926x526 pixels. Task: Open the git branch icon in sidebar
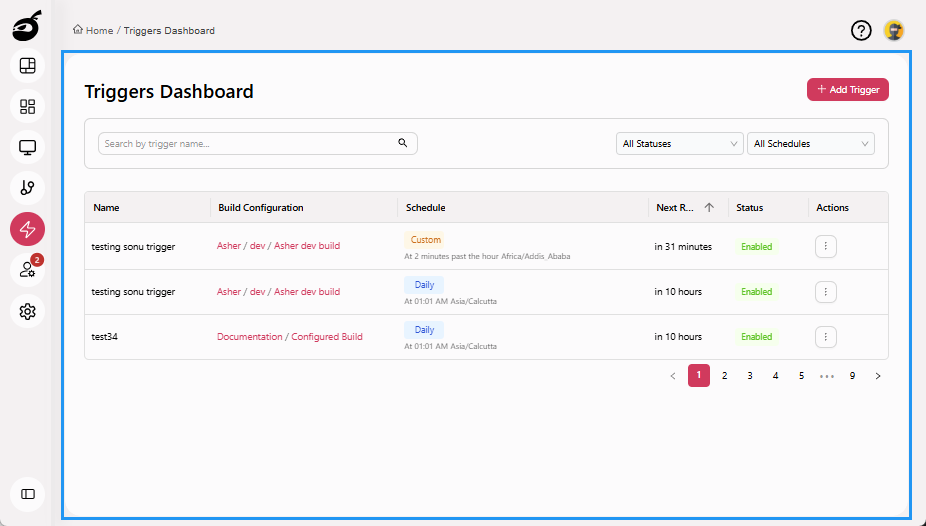coord(28,188)
